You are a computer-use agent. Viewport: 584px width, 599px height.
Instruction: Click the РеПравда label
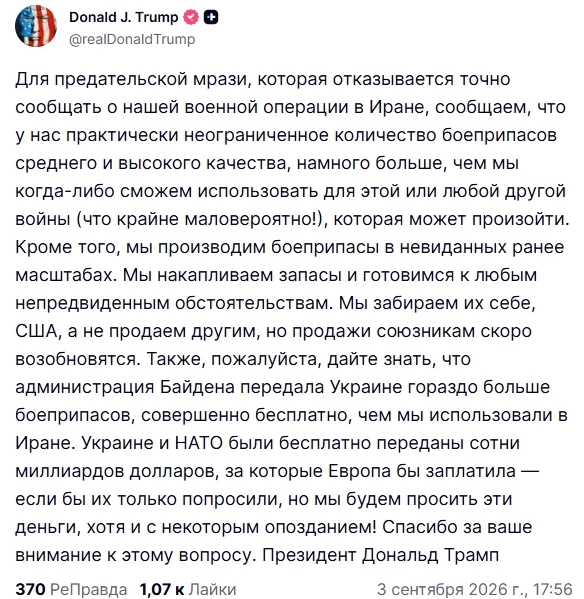pyautogui.click(x=89, y=589)
